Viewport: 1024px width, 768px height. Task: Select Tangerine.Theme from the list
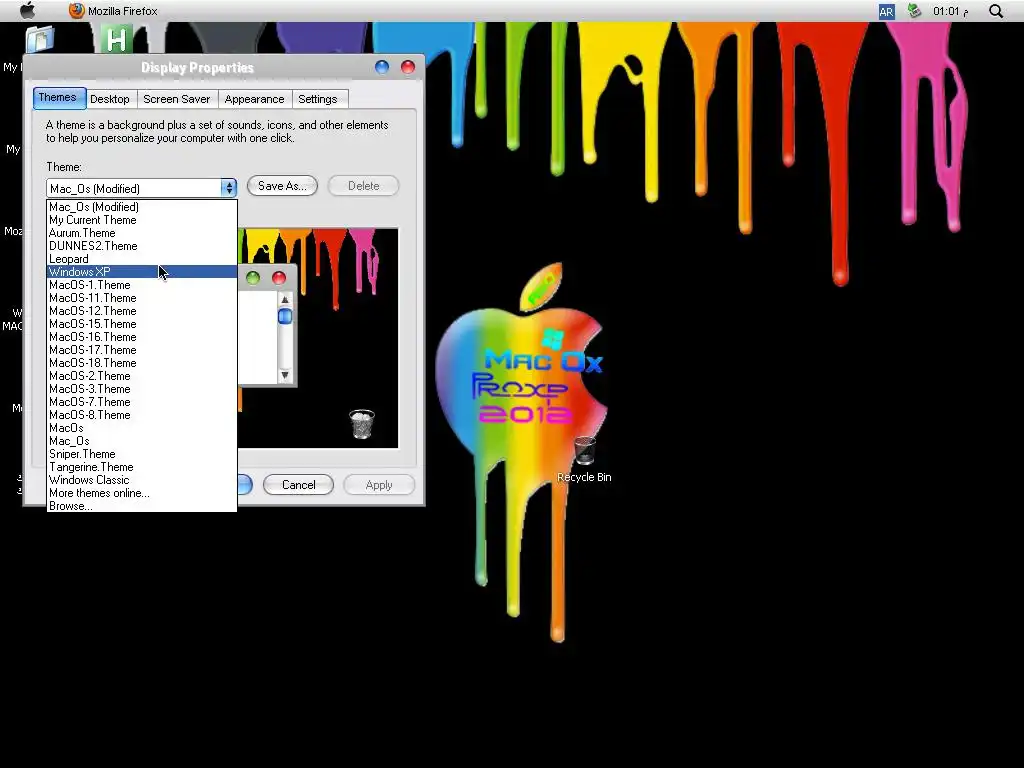click(x=142, y=468)
